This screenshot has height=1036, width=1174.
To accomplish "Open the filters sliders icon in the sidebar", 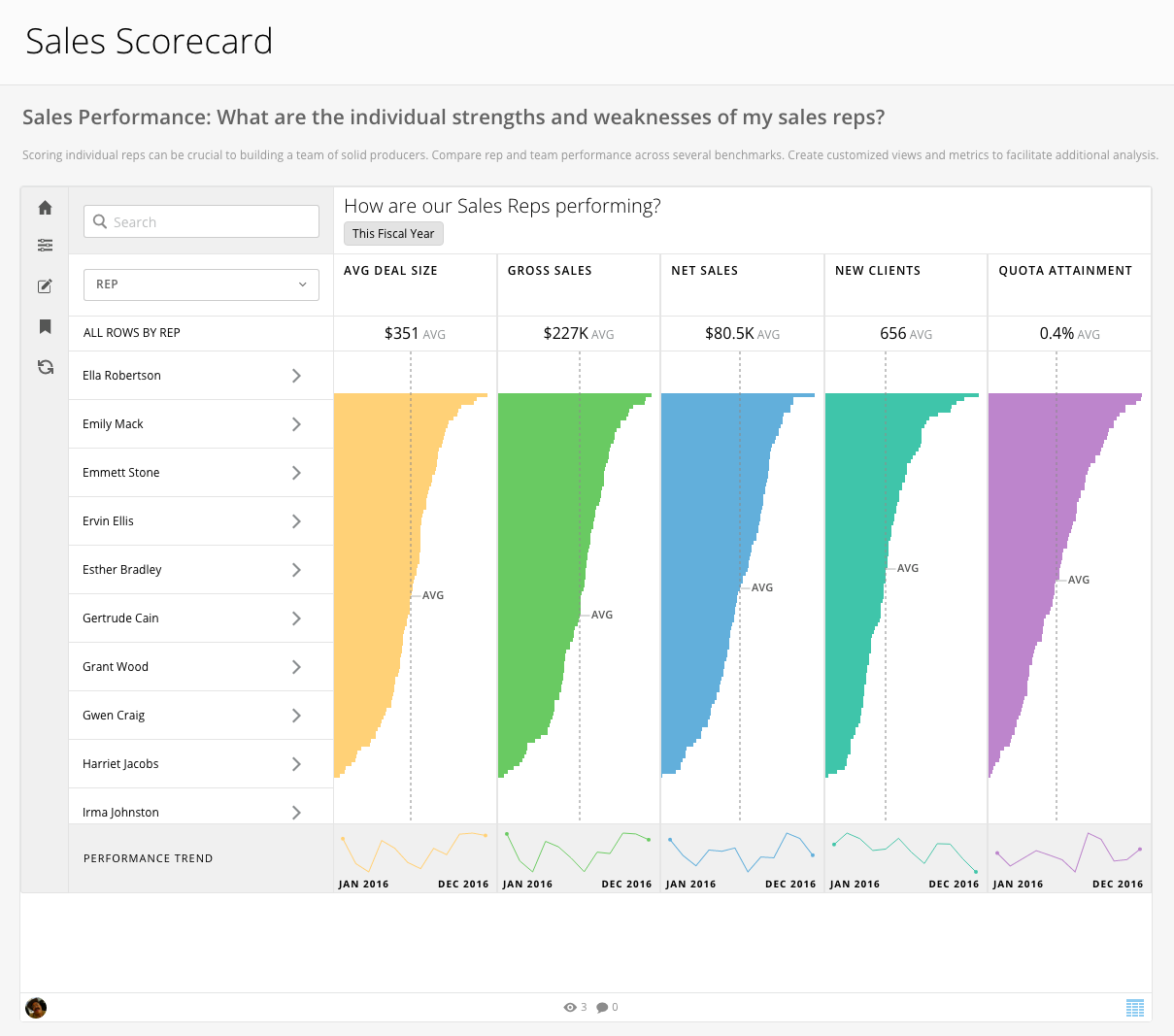I will point(45,246).
